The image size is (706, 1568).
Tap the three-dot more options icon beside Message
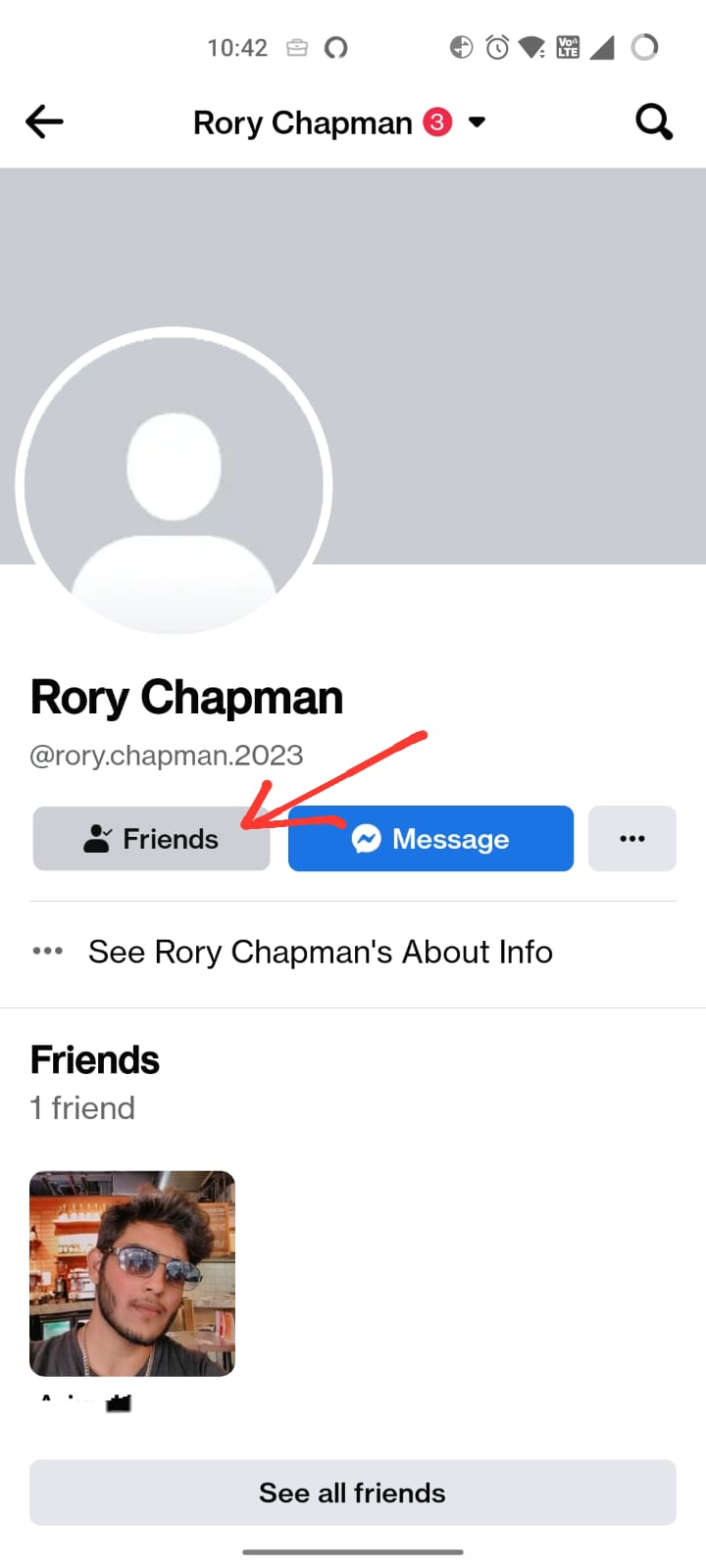click(x=632, y=839)
